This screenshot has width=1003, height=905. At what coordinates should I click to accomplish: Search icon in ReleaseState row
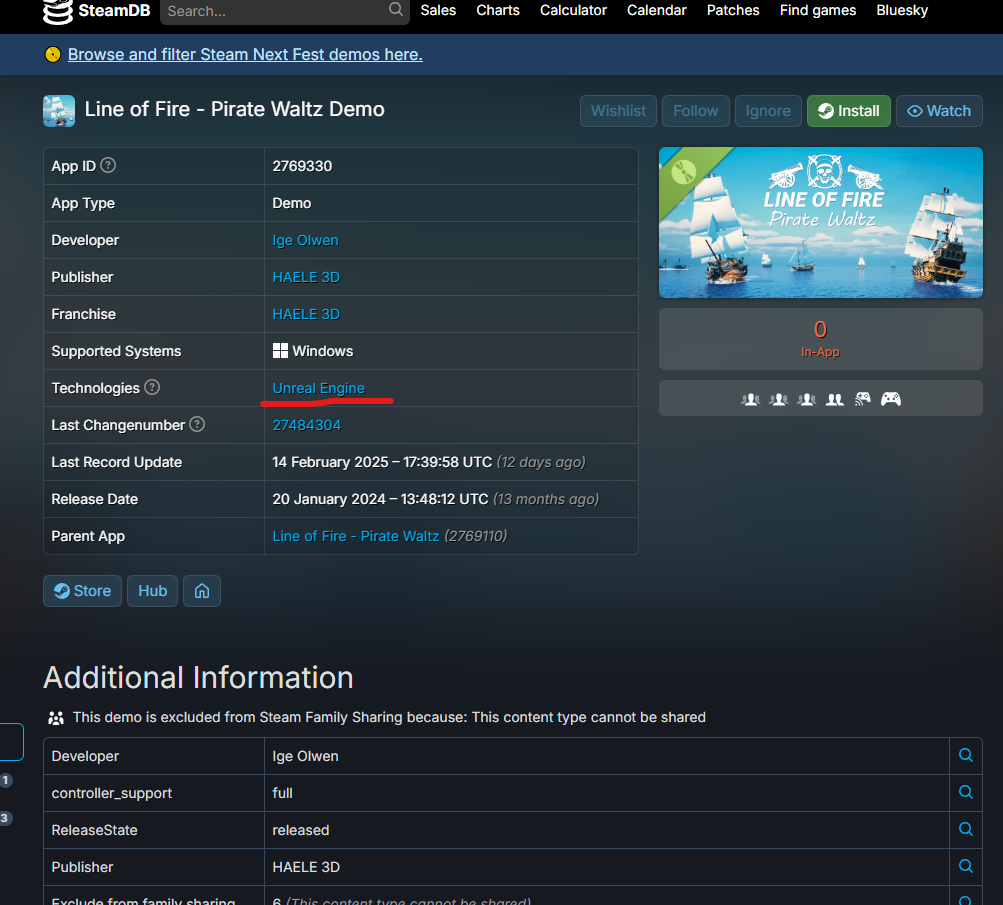click(966, 830)
